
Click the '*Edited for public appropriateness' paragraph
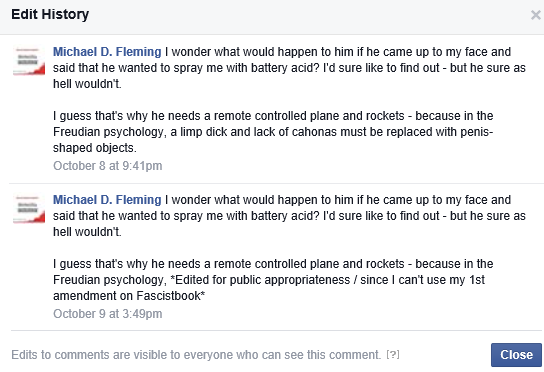[x=273, y=280]
